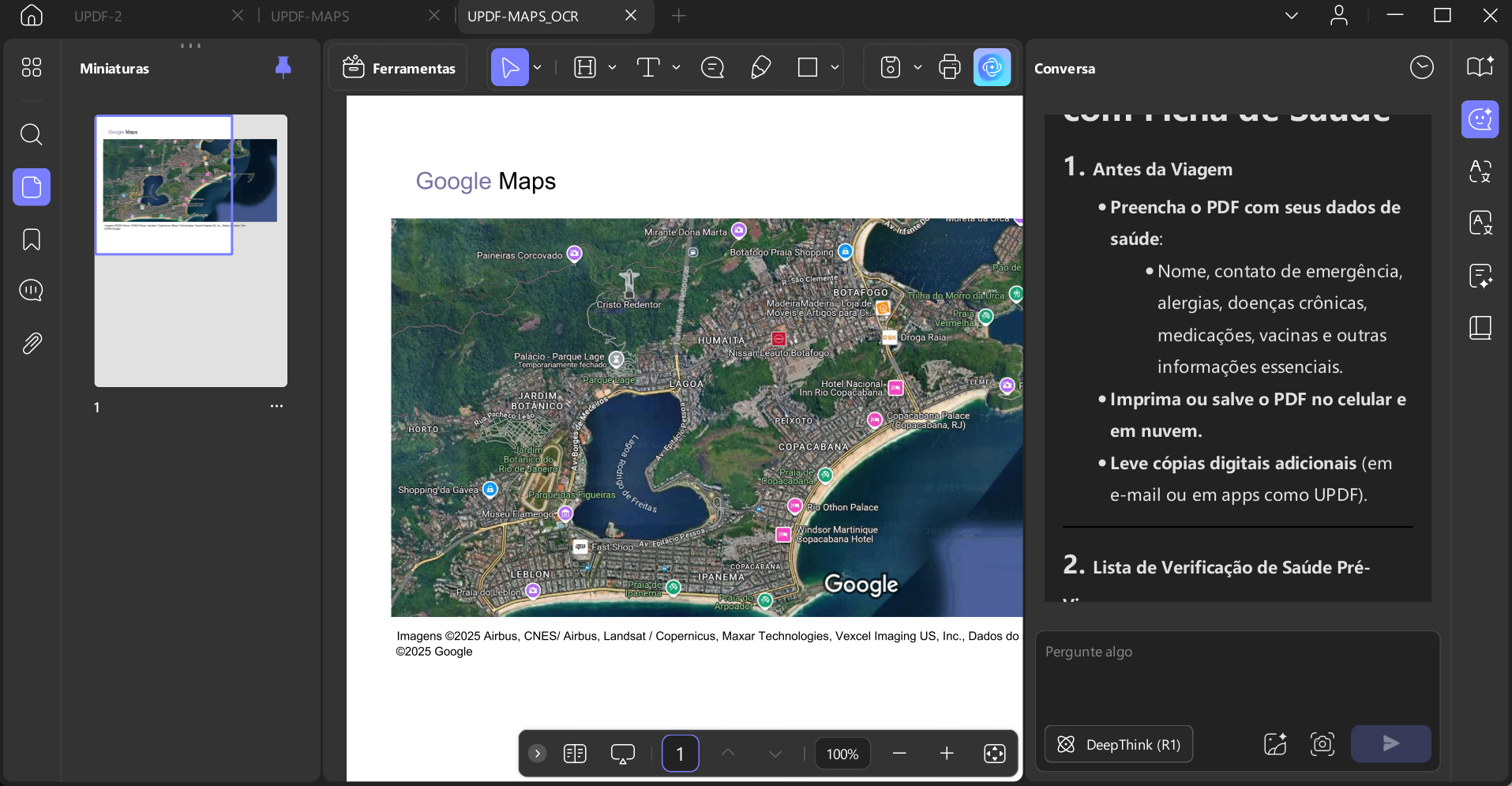Image resolution: width=1512 pixels, height=786 pixels.
Task: Open the AI book sparkle icon
Action: [x=1480, y=68]
